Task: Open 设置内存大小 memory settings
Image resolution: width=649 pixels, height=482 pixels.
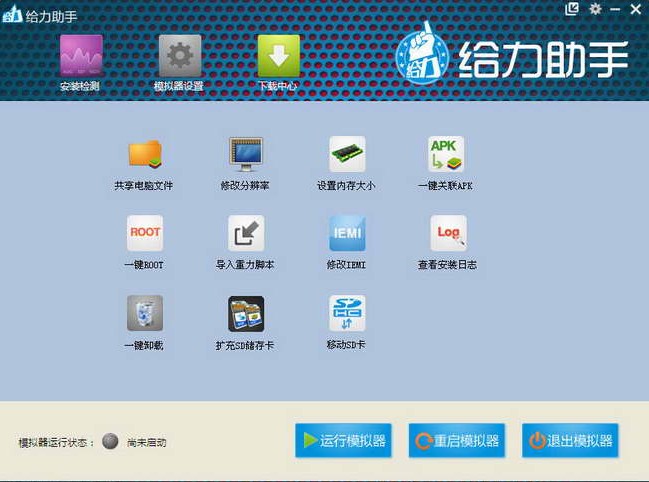Action: pyautogui.click(x=346, y=154)
